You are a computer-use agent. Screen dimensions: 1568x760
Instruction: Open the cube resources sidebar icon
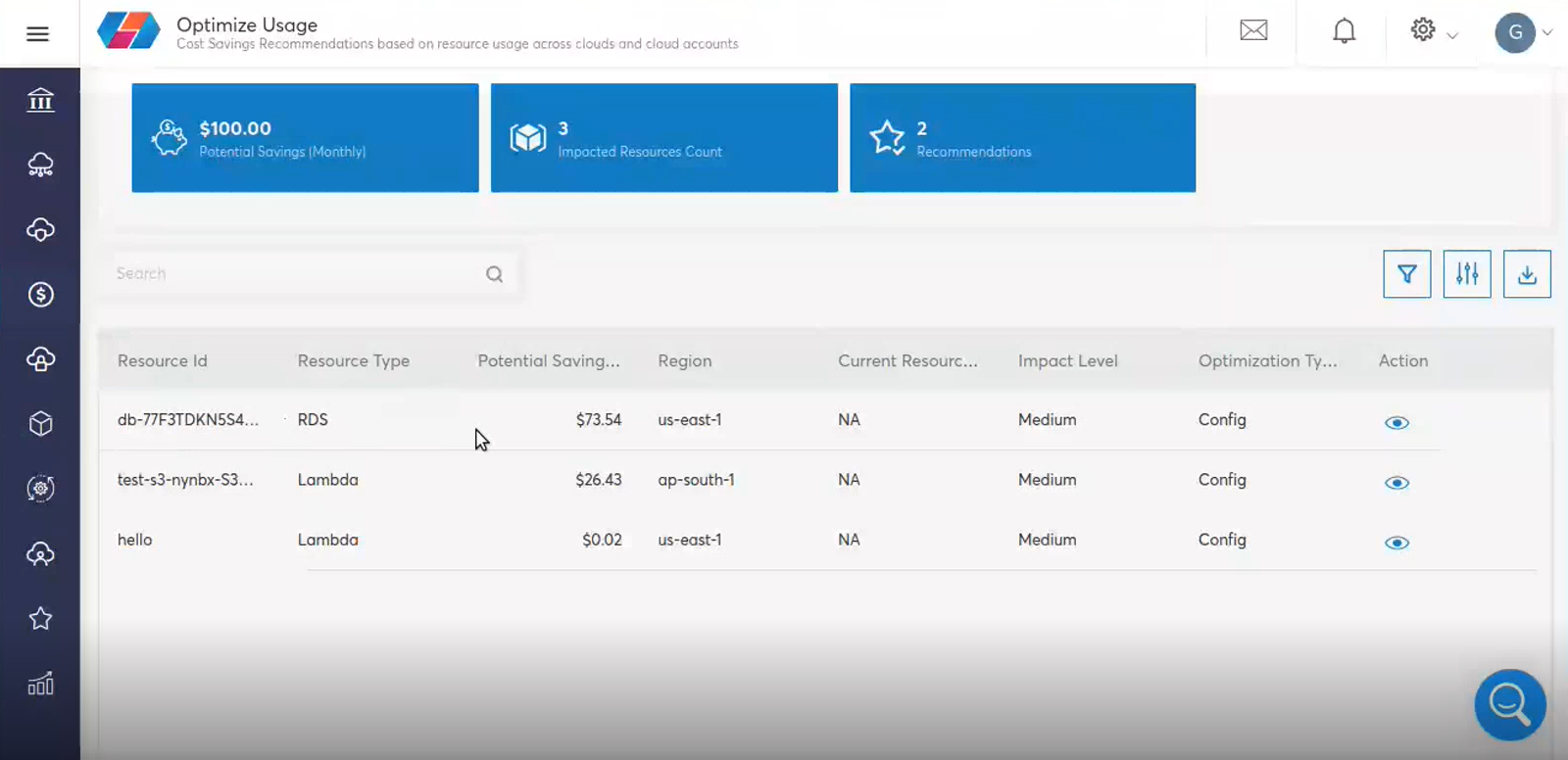pyautogui.click(x=40, y=423)
